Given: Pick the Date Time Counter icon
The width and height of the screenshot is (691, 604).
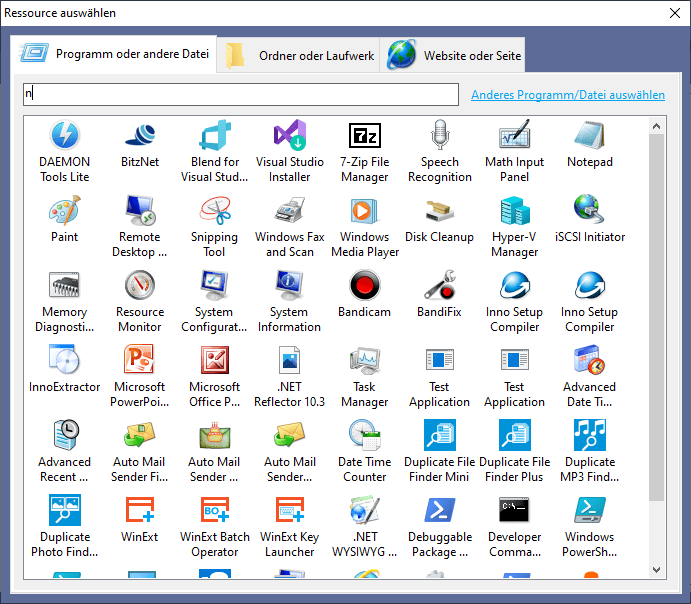Looking at the screenshot, I should 364,434.
